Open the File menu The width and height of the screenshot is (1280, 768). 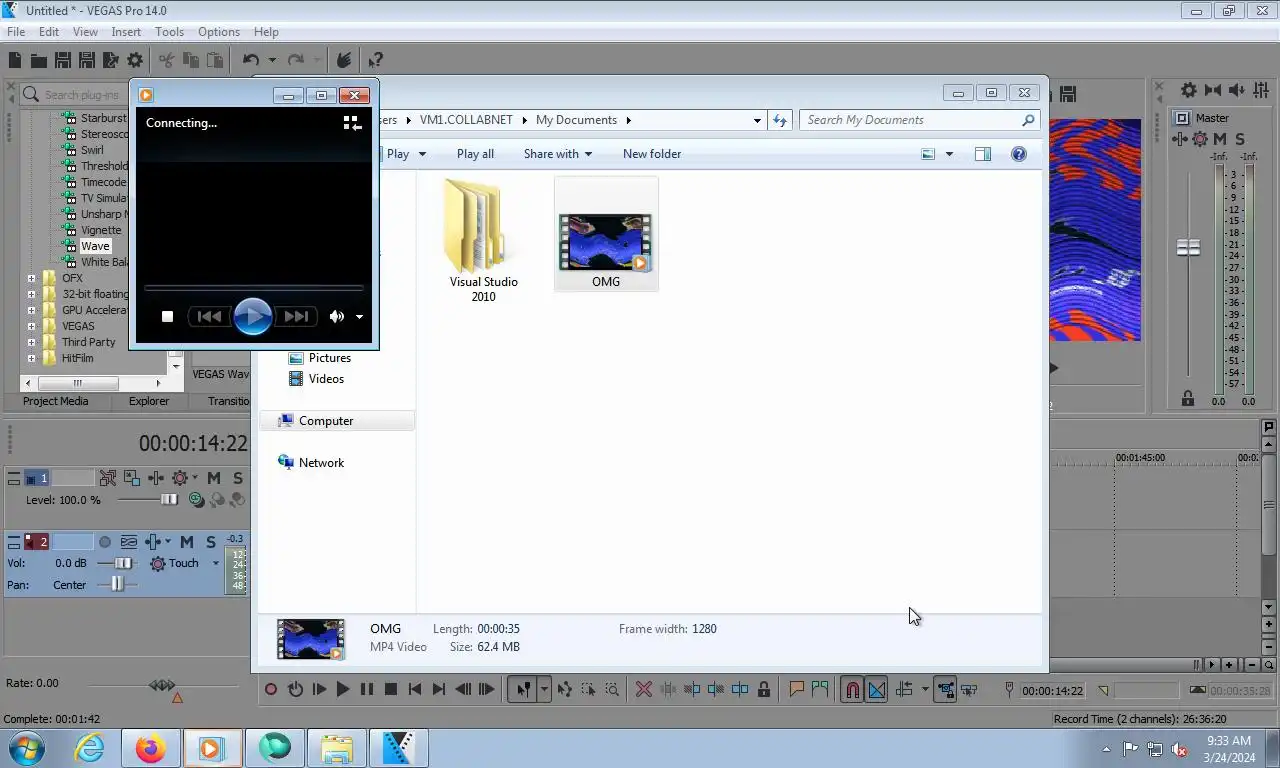point(16,32)
